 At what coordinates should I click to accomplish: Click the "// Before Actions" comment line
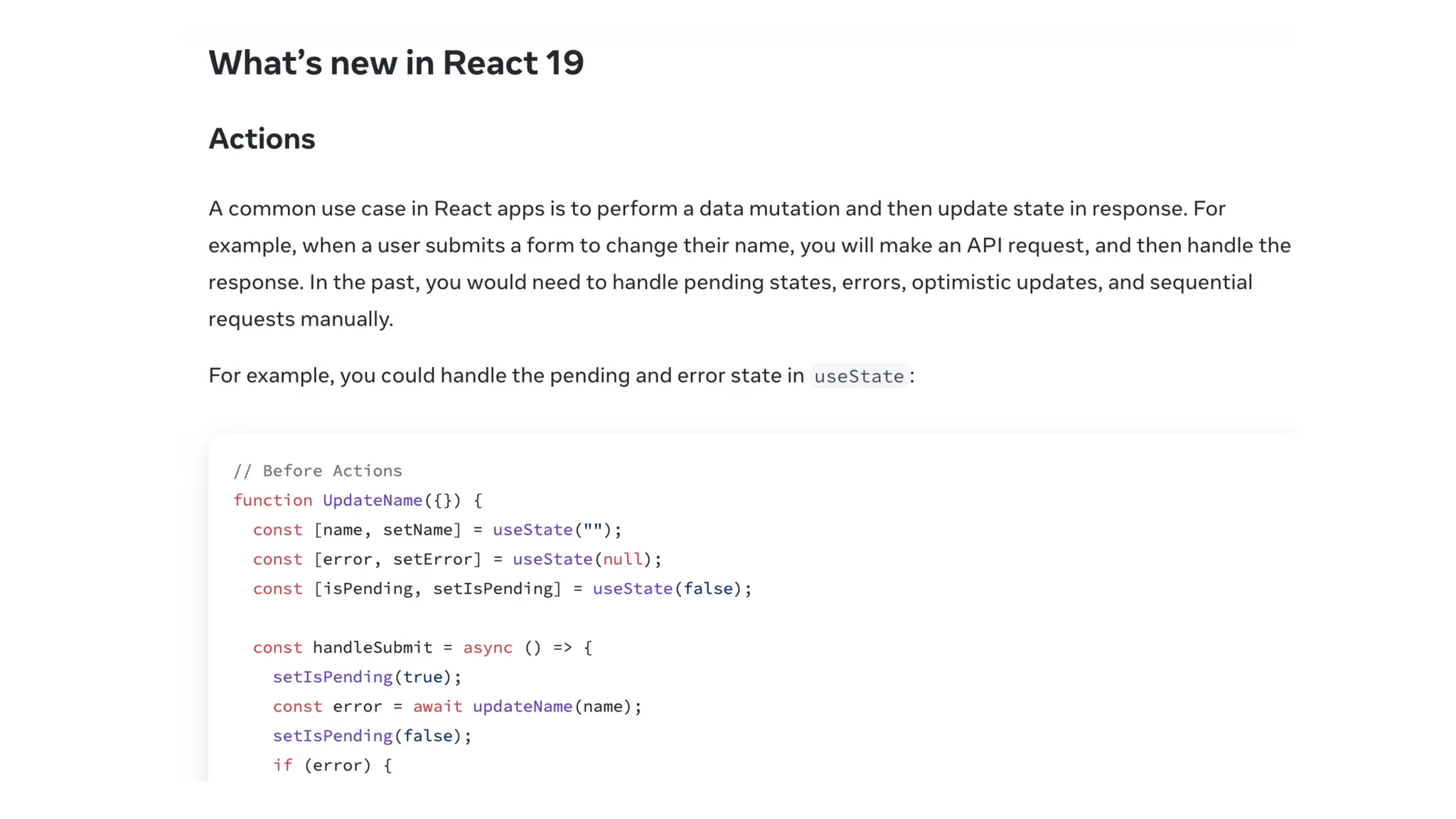[x=317, y=471]
